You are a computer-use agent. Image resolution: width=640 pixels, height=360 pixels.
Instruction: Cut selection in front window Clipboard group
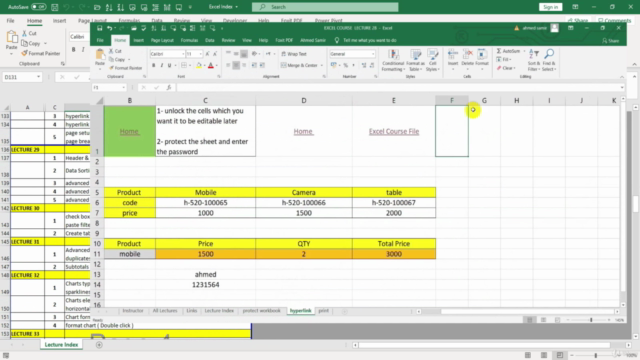(115, 51)
